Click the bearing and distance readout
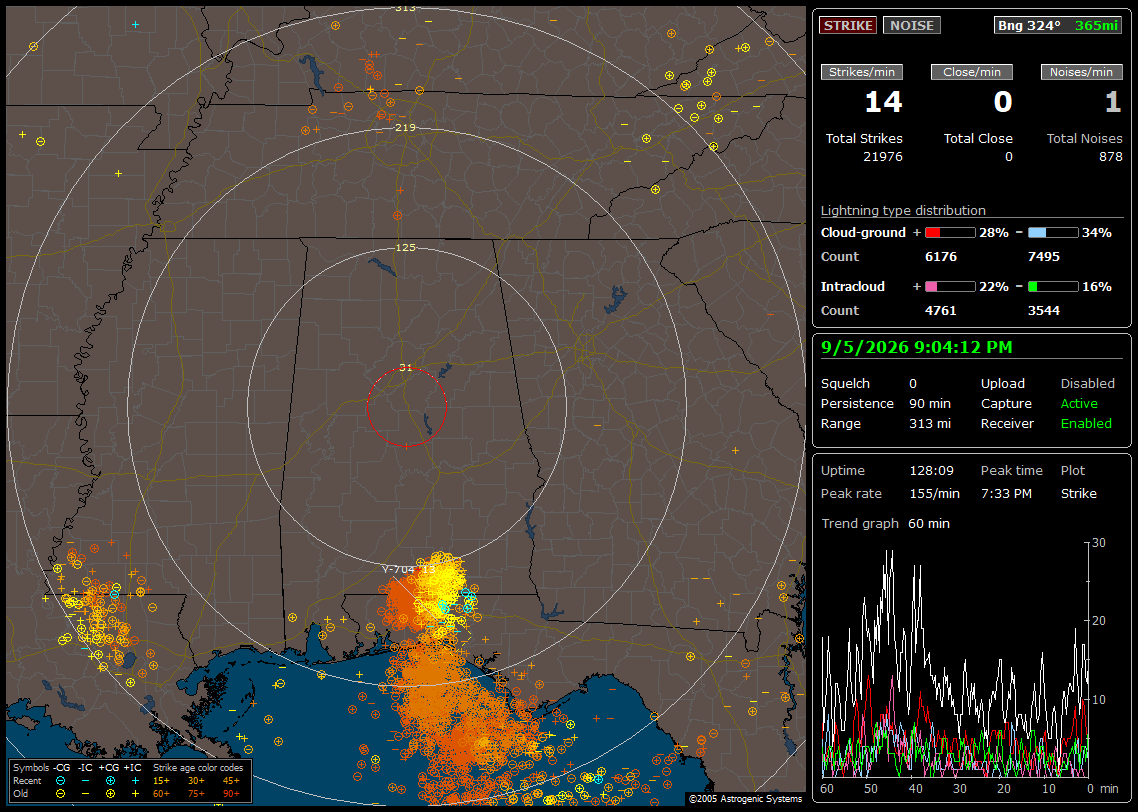 [x=1058, y=25]
